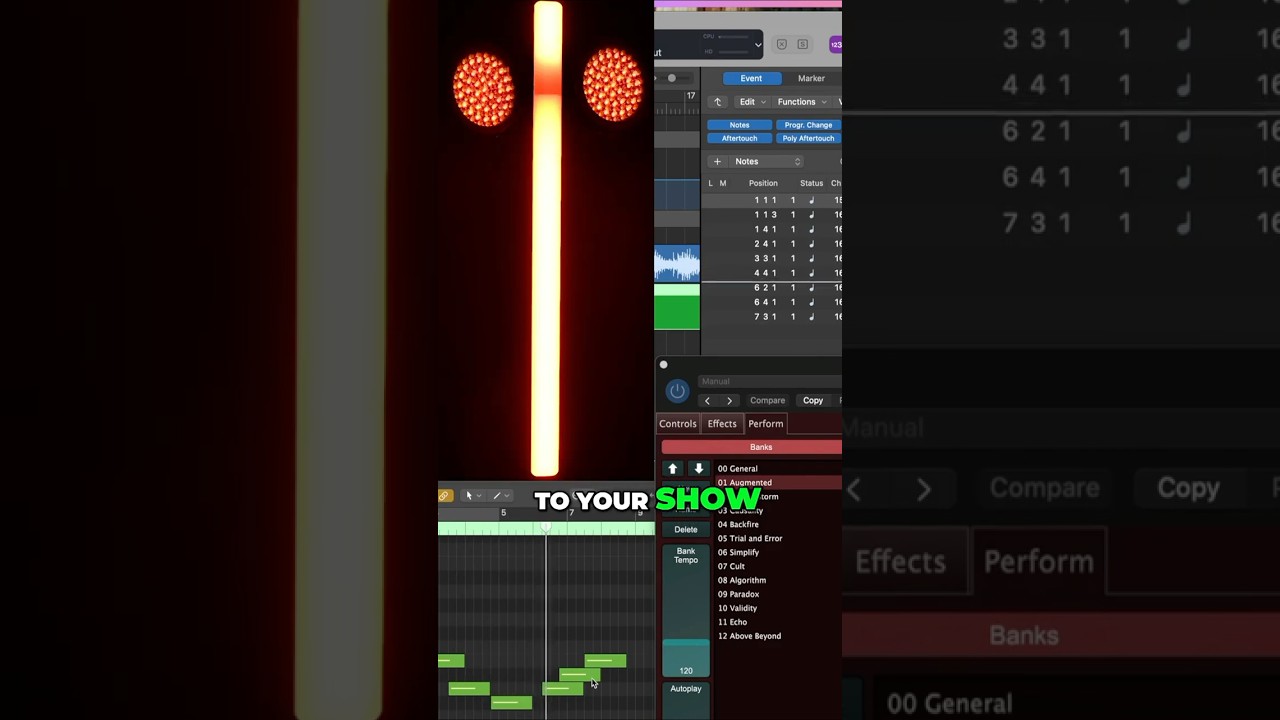Open the Notes event type dropdown
This screenshot has height=720, width=1280.
(x=767, y=162)
